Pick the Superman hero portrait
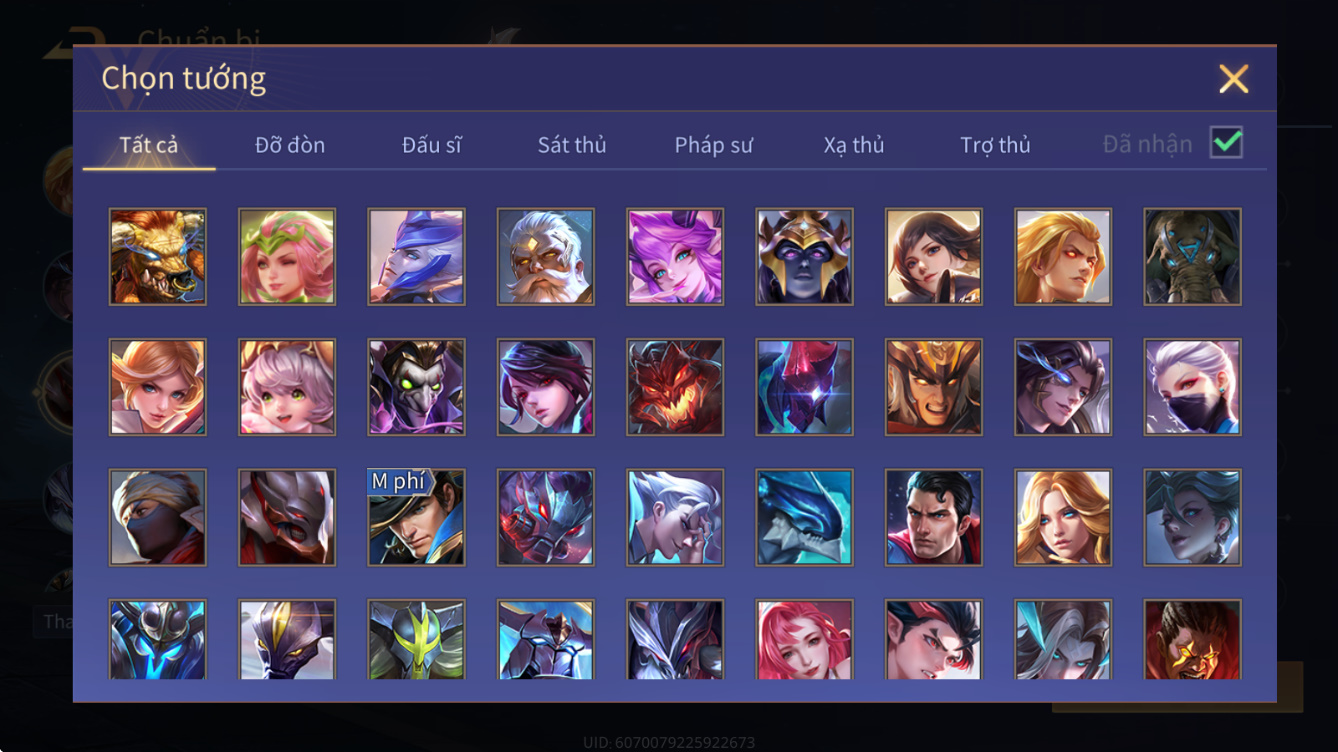The width and height of the screenshot is (1338, 752). (934, 518)
